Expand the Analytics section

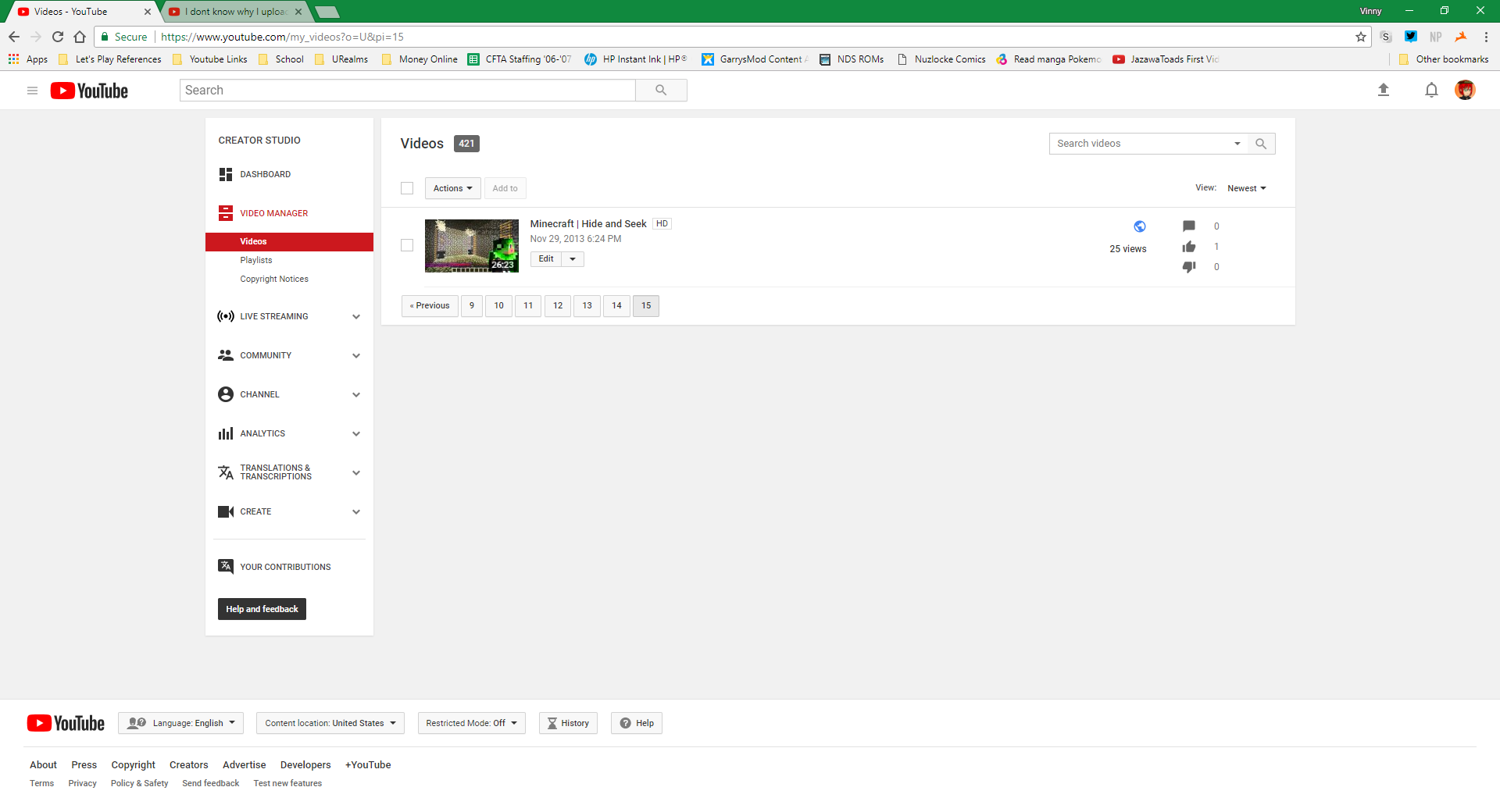[356, 433]
